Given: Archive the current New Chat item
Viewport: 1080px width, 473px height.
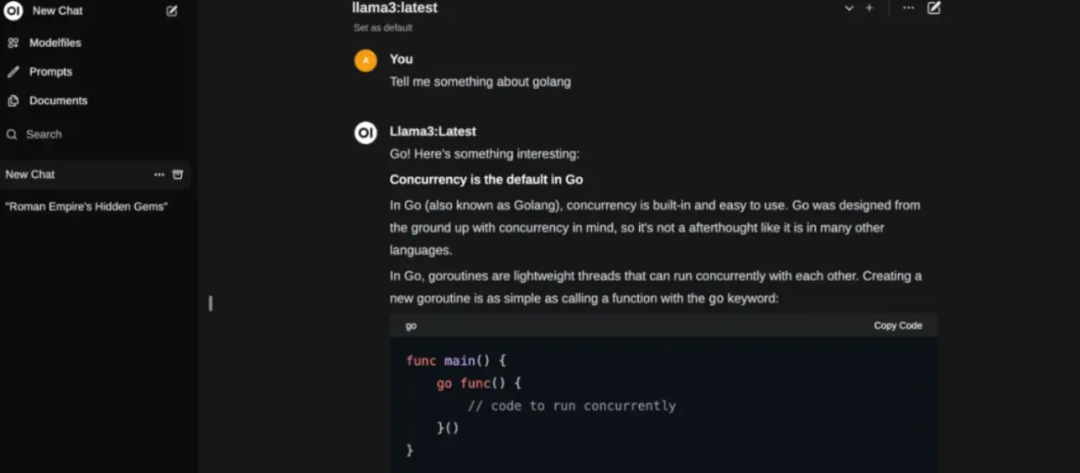Looking at the screenshot, I should 178,174.
